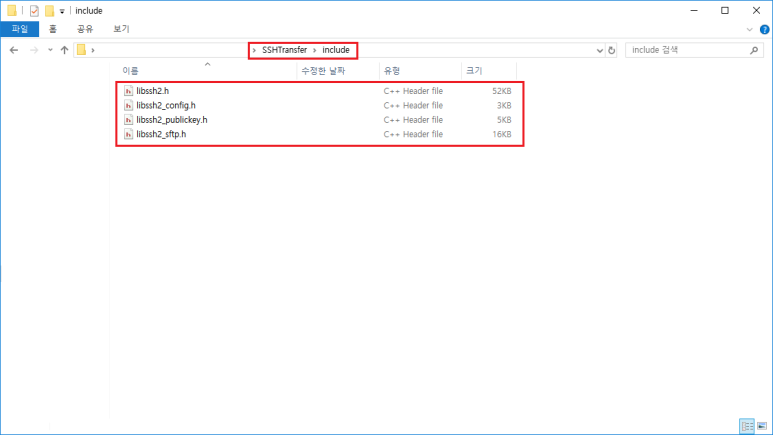Go up one folder level

[64, 50]
